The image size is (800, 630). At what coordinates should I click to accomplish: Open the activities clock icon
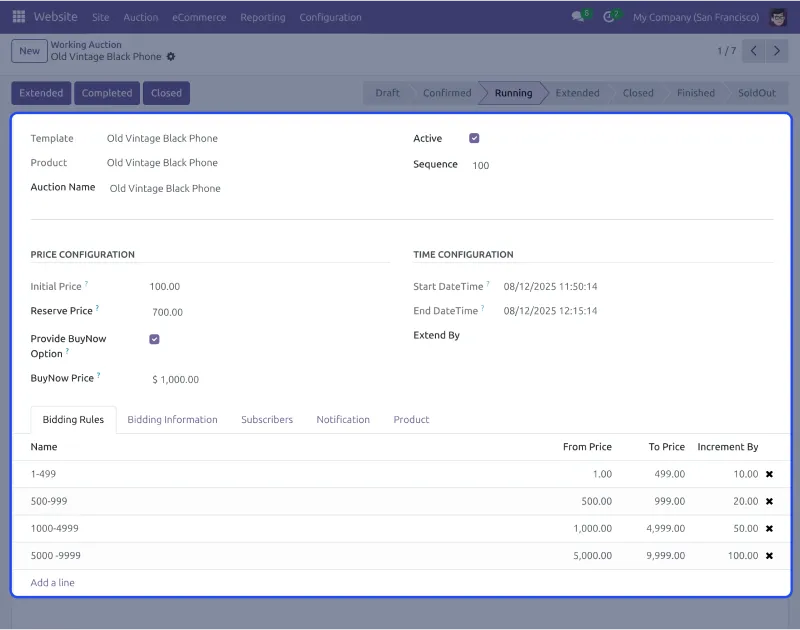pos(611,17)
